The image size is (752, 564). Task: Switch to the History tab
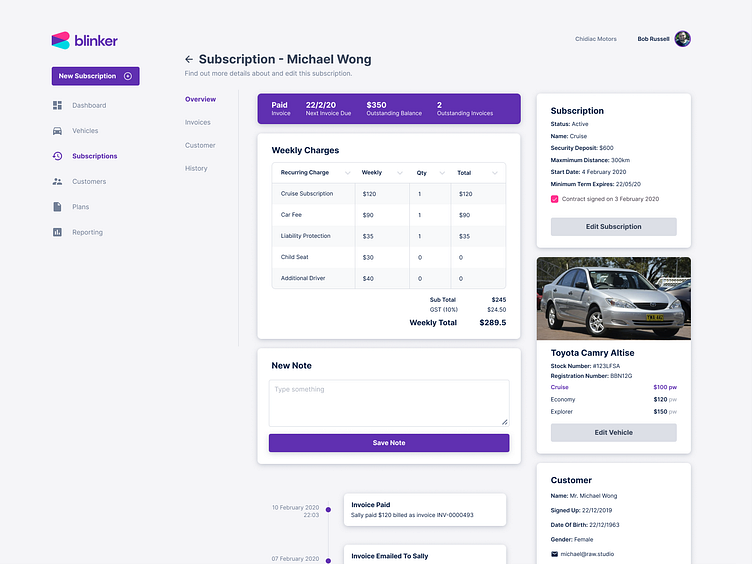196,168
